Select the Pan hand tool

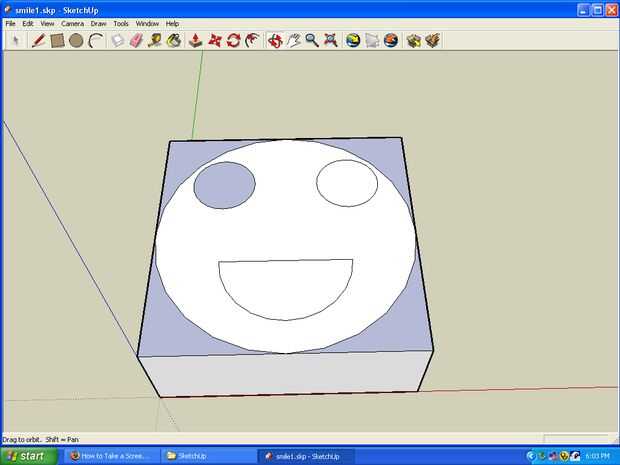(293, 41)
